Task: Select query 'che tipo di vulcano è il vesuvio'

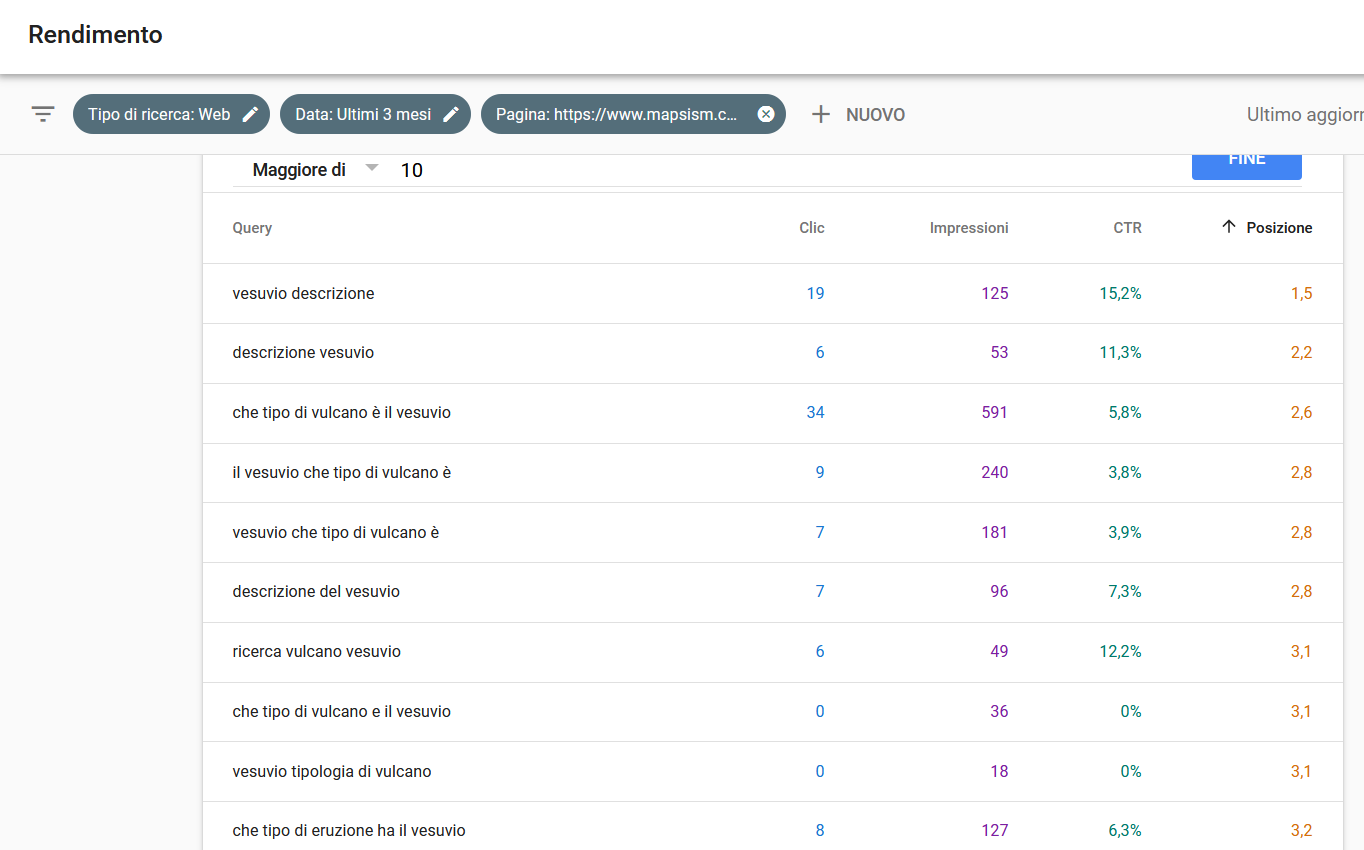Action: [341, 412]
